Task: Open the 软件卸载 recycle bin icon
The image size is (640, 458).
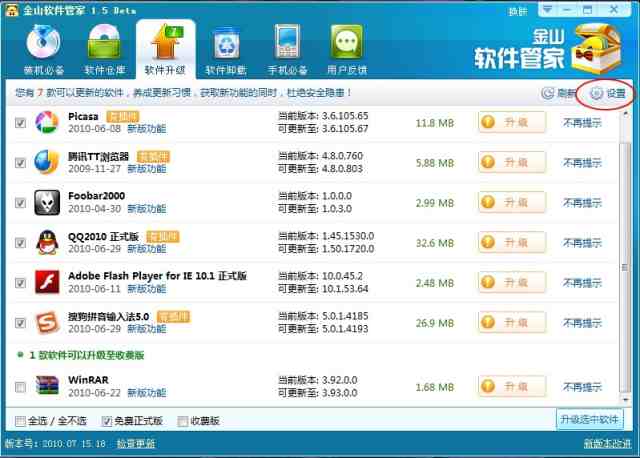Action: click(x=226, y=42)
